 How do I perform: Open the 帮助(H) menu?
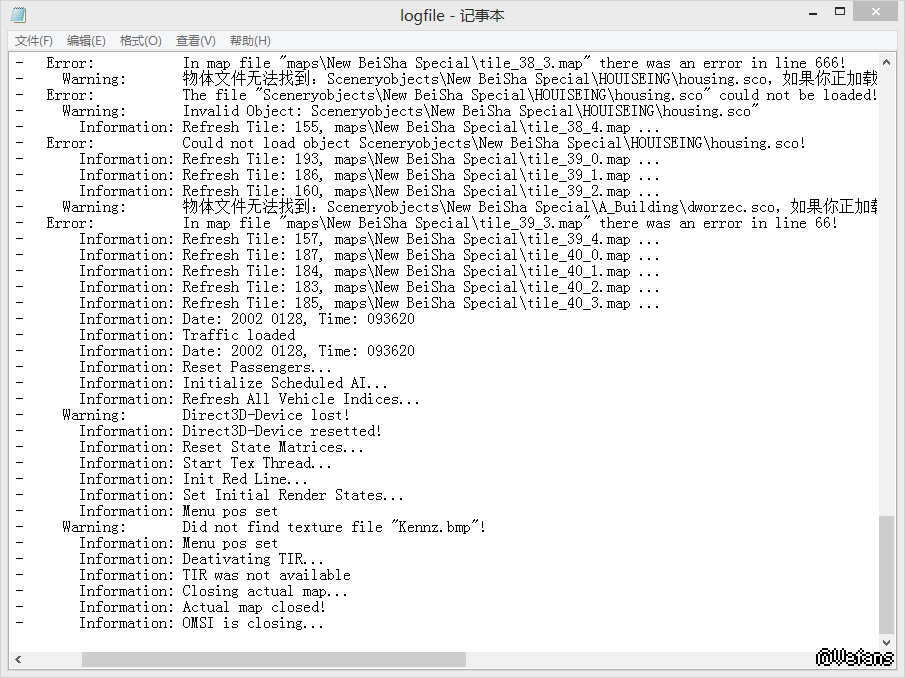(250, 41)
